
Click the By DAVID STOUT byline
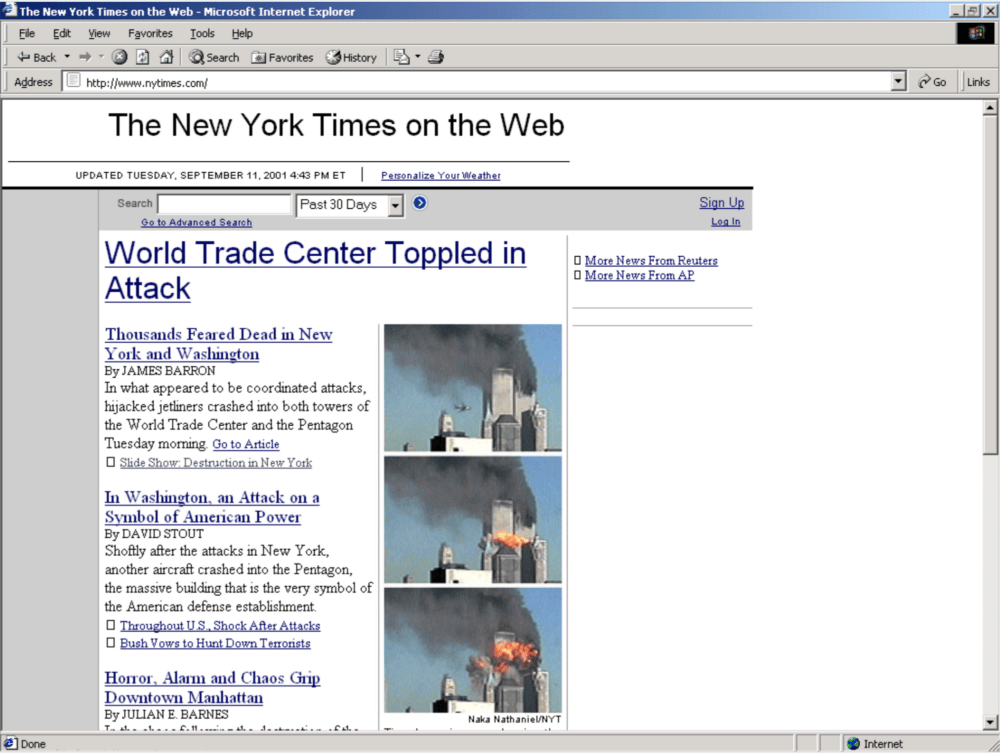pos(154,534)
